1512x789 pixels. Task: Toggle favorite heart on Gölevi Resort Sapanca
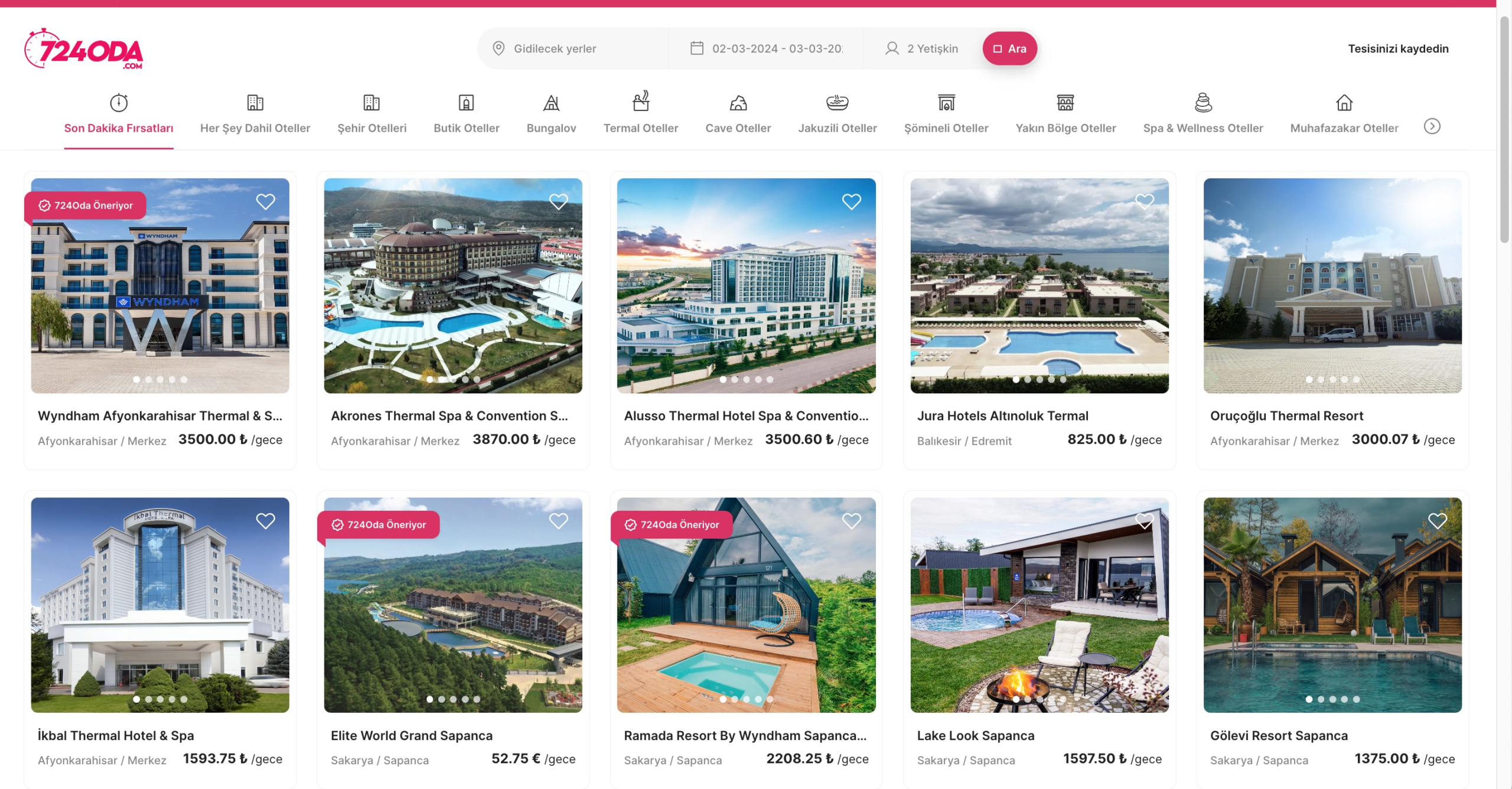coord(1437,521)
